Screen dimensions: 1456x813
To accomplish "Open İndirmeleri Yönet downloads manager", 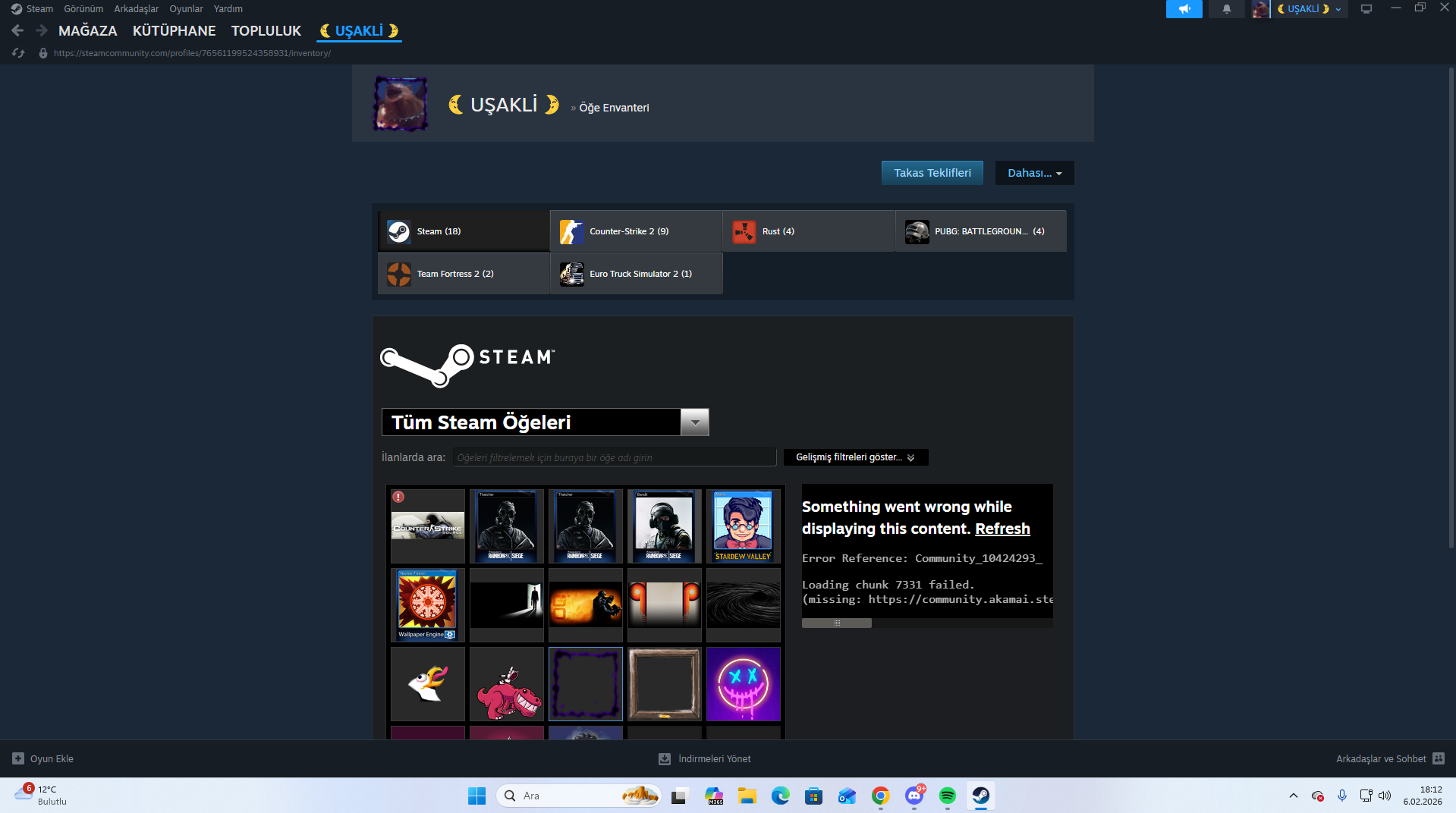I will coord(705,758).
